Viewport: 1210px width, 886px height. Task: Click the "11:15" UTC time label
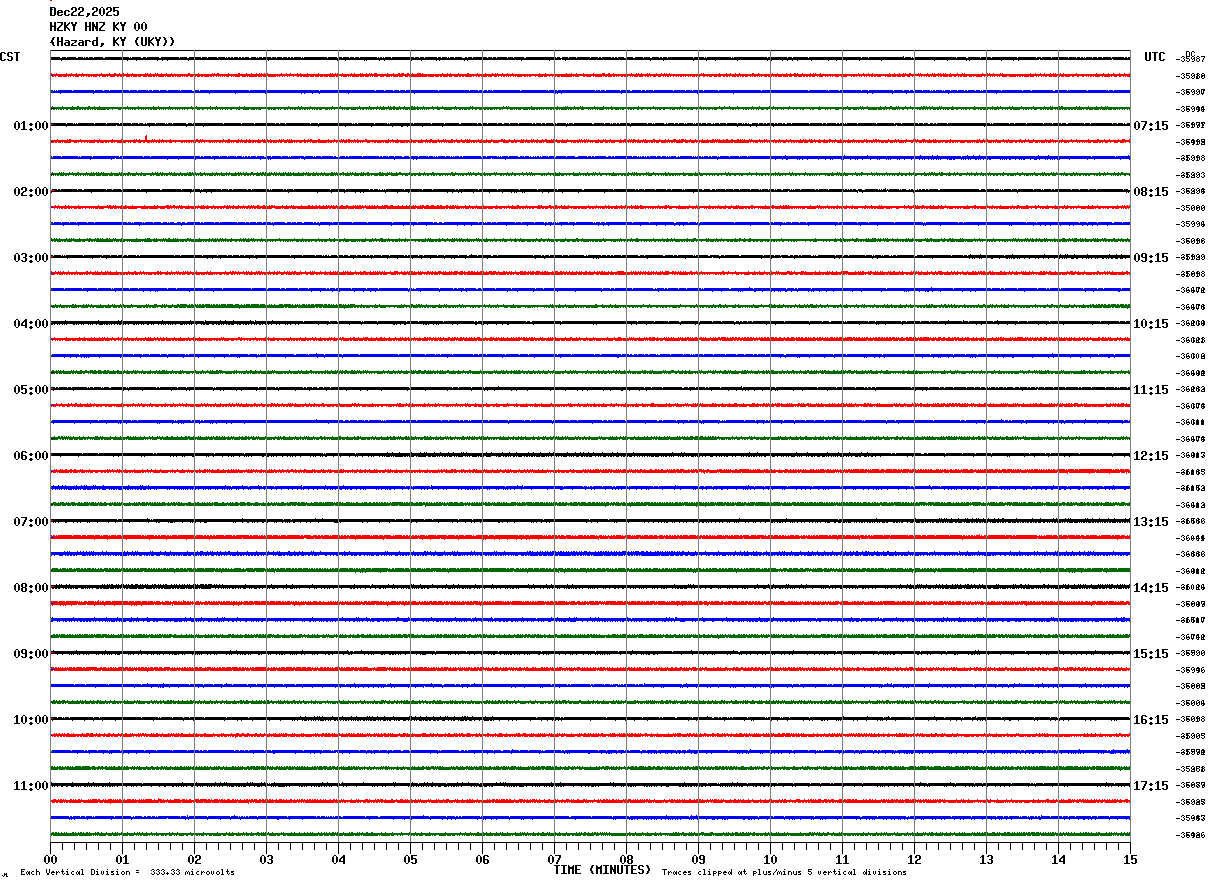click(x=1151, y=390)
